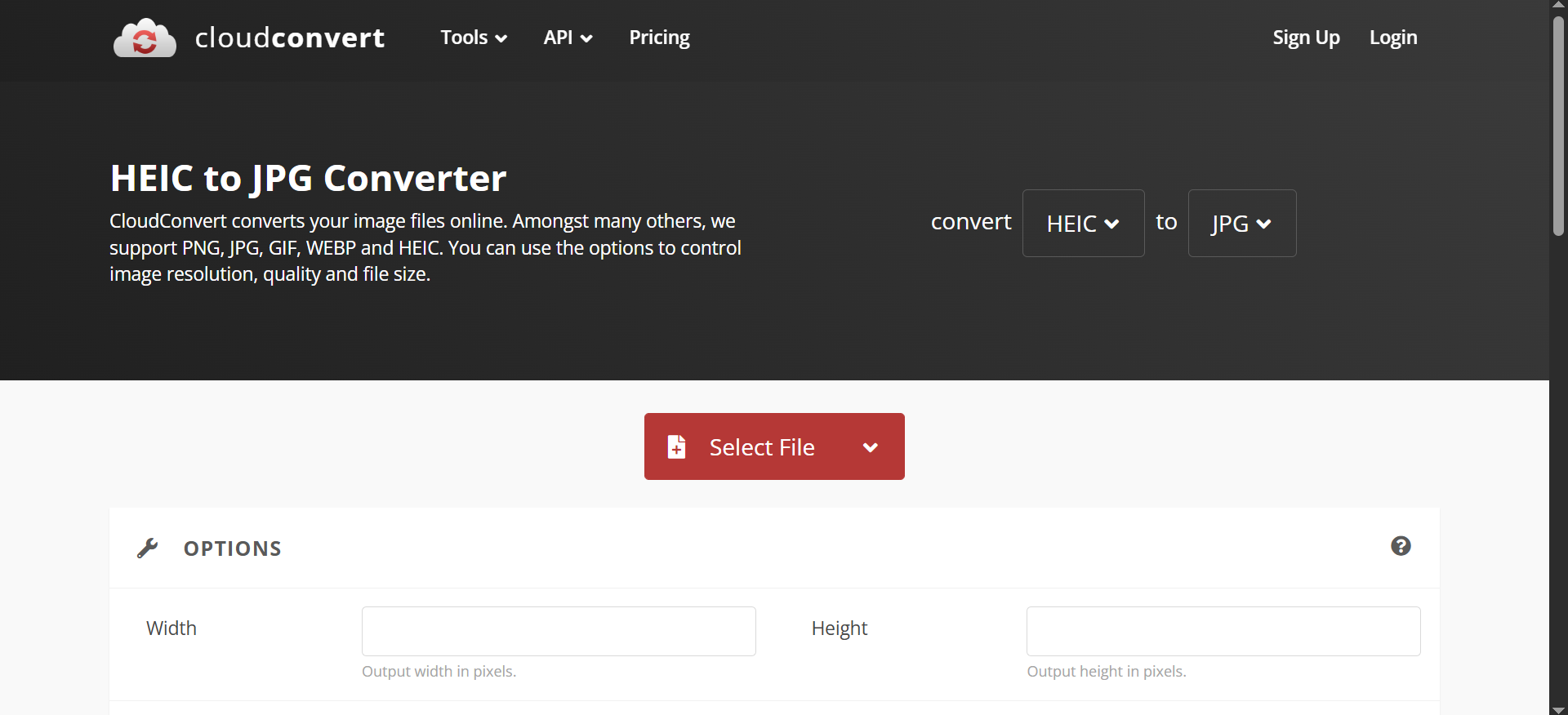Screen dimensions: 1568x715
Task: Open the JPG target format dropdown
Action: click(1241, 223)
